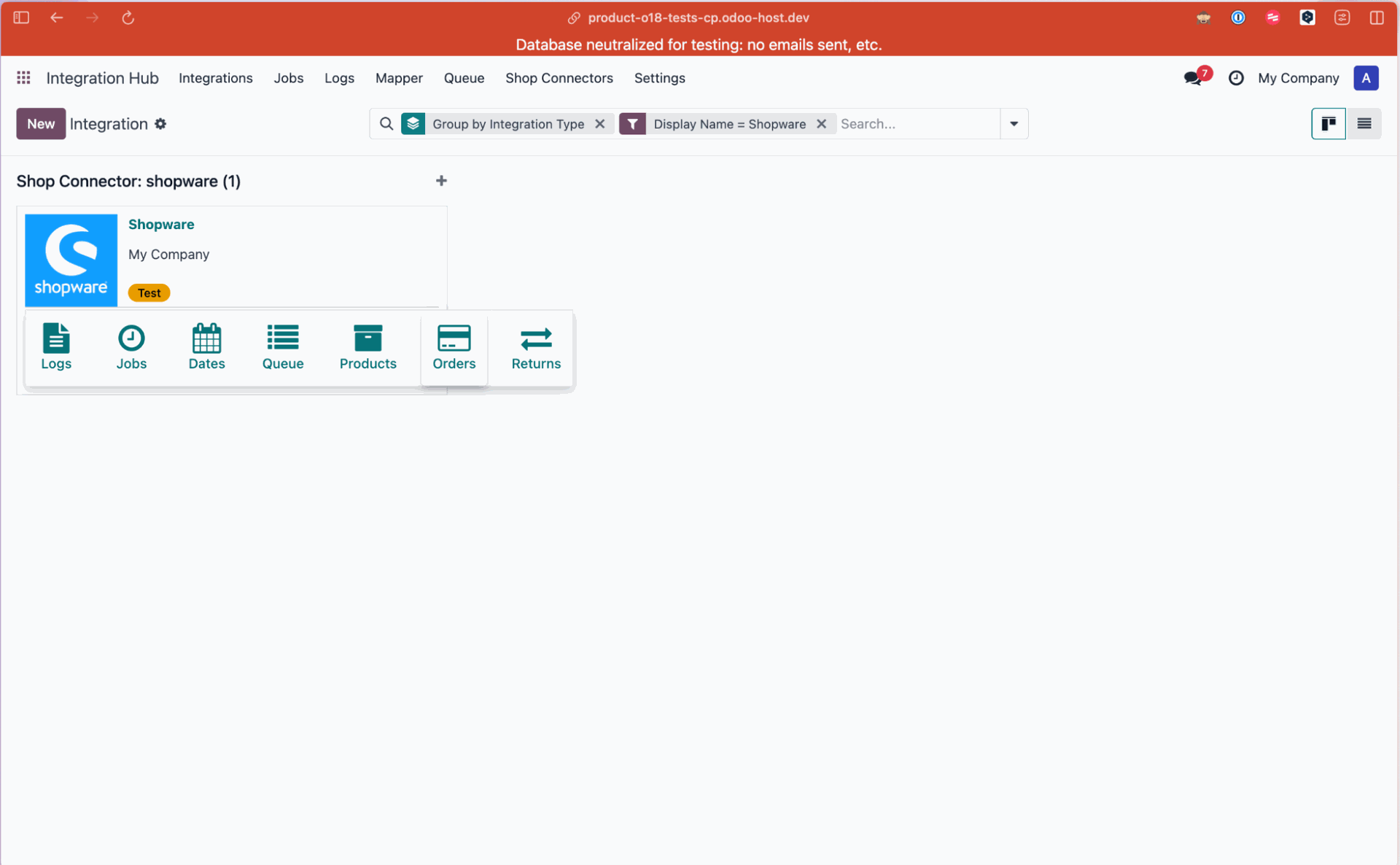Viewport: 1400px width, 865px height.
Task: Click the search magnifier icon
Action: click(x=386, y=124)
